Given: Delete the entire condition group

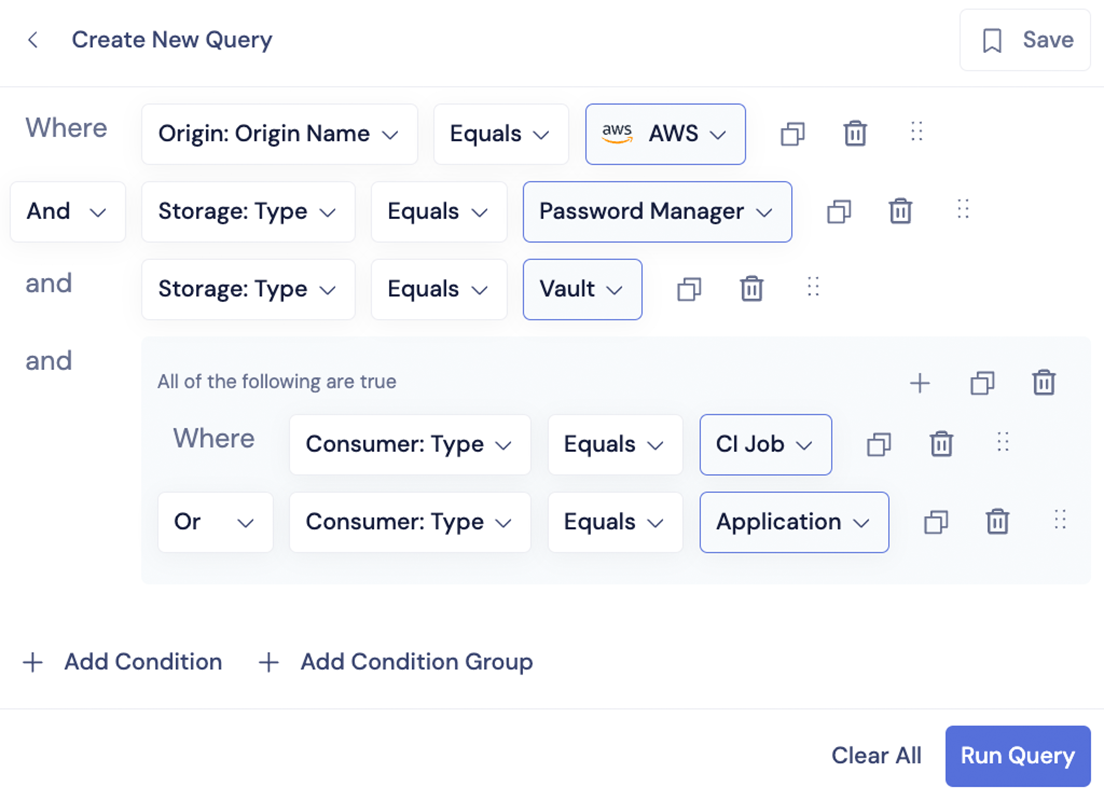Looking at the screenshot, I should [x=1044, y=382].
